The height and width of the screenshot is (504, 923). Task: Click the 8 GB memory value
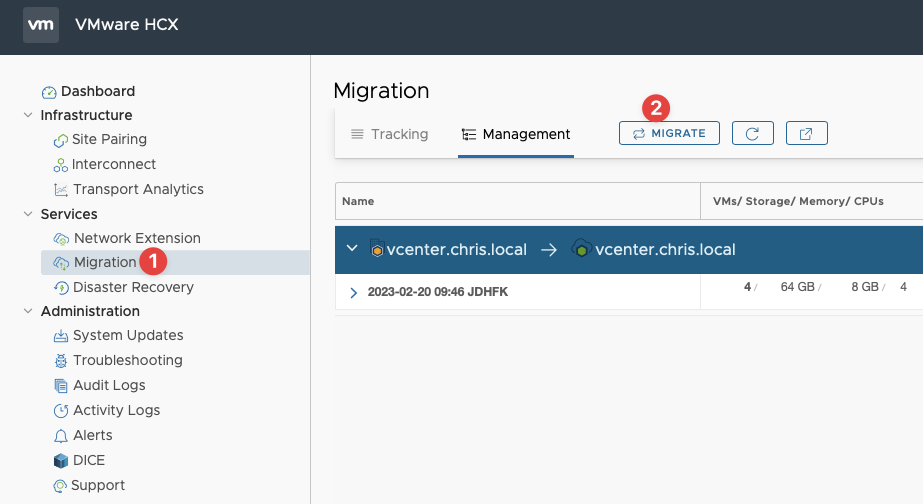pos(865,287)
